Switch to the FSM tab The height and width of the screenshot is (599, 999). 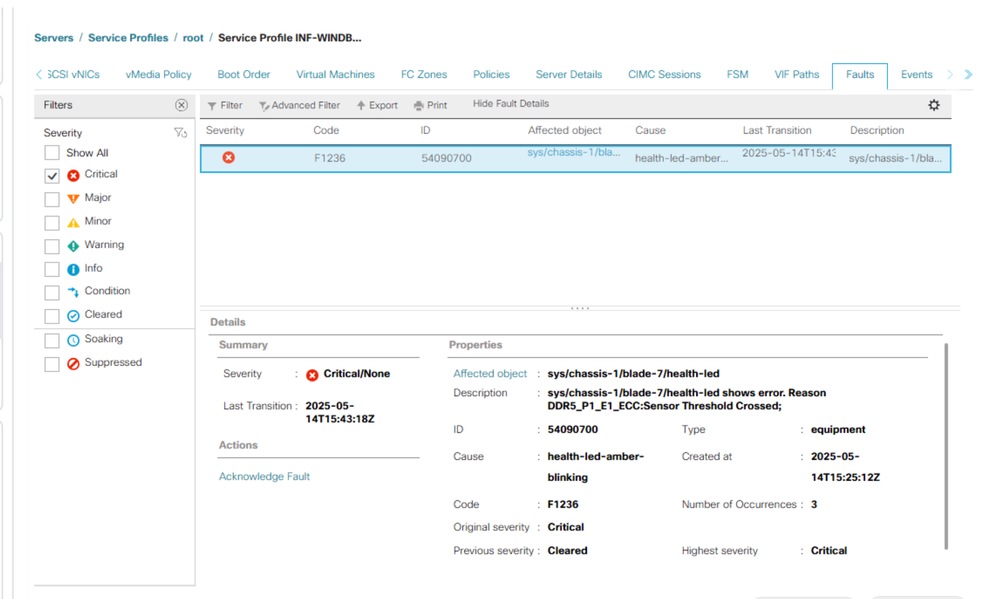737,75
